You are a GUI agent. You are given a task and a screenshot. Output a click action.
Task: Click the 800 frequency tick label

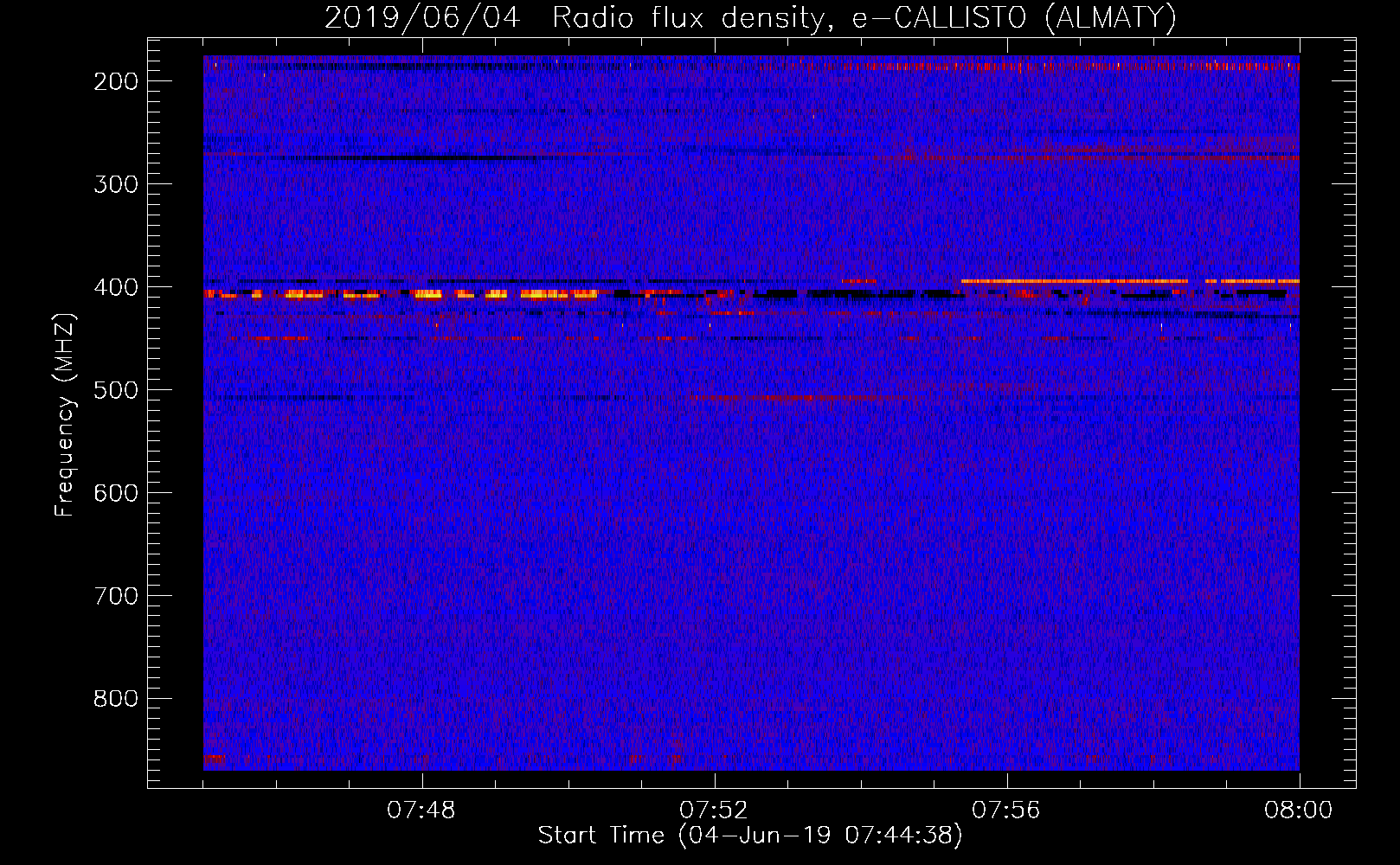[x=116, y=699]
